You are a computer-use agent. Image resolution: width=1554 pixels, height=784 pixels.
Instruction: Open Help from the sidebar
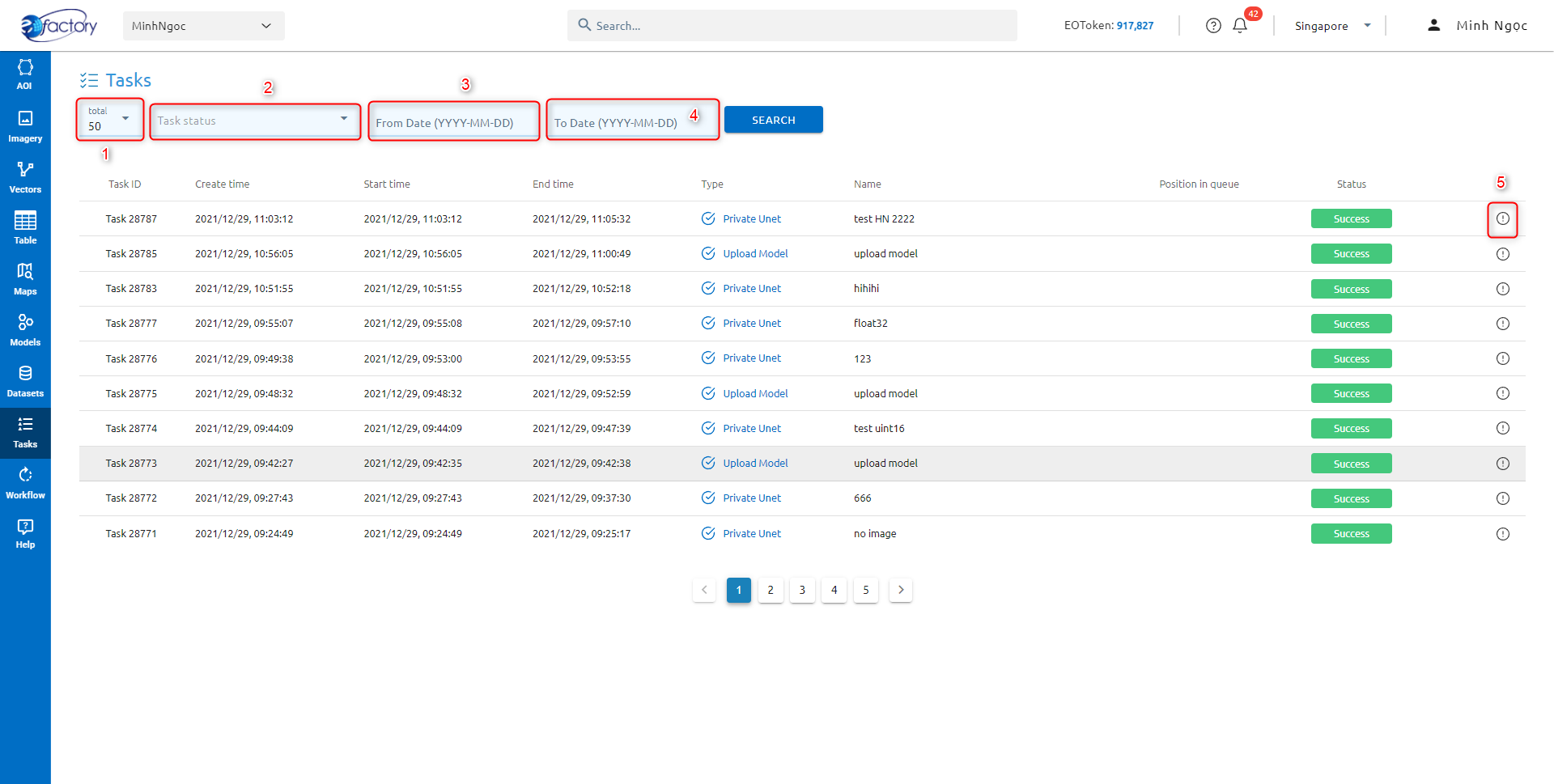click(25, 534)
